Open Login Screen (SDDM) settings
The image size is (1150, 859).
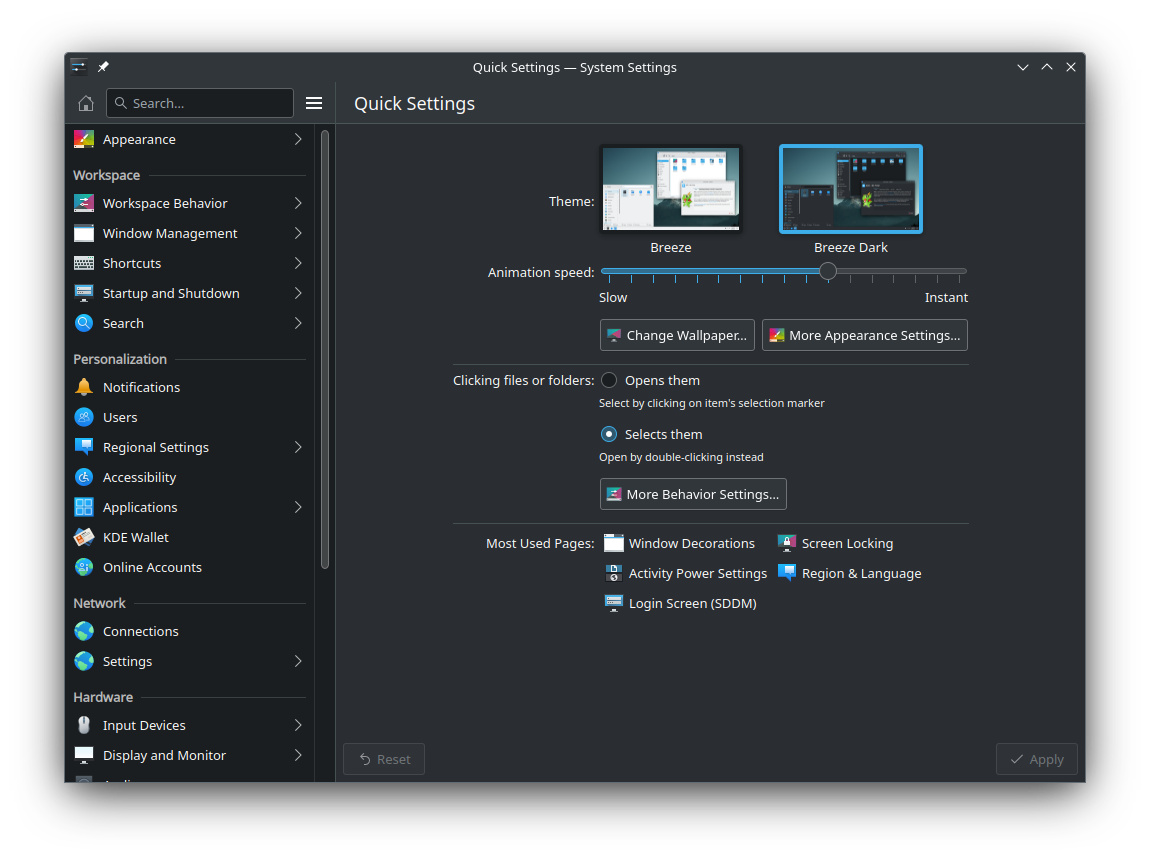(691, 603)
